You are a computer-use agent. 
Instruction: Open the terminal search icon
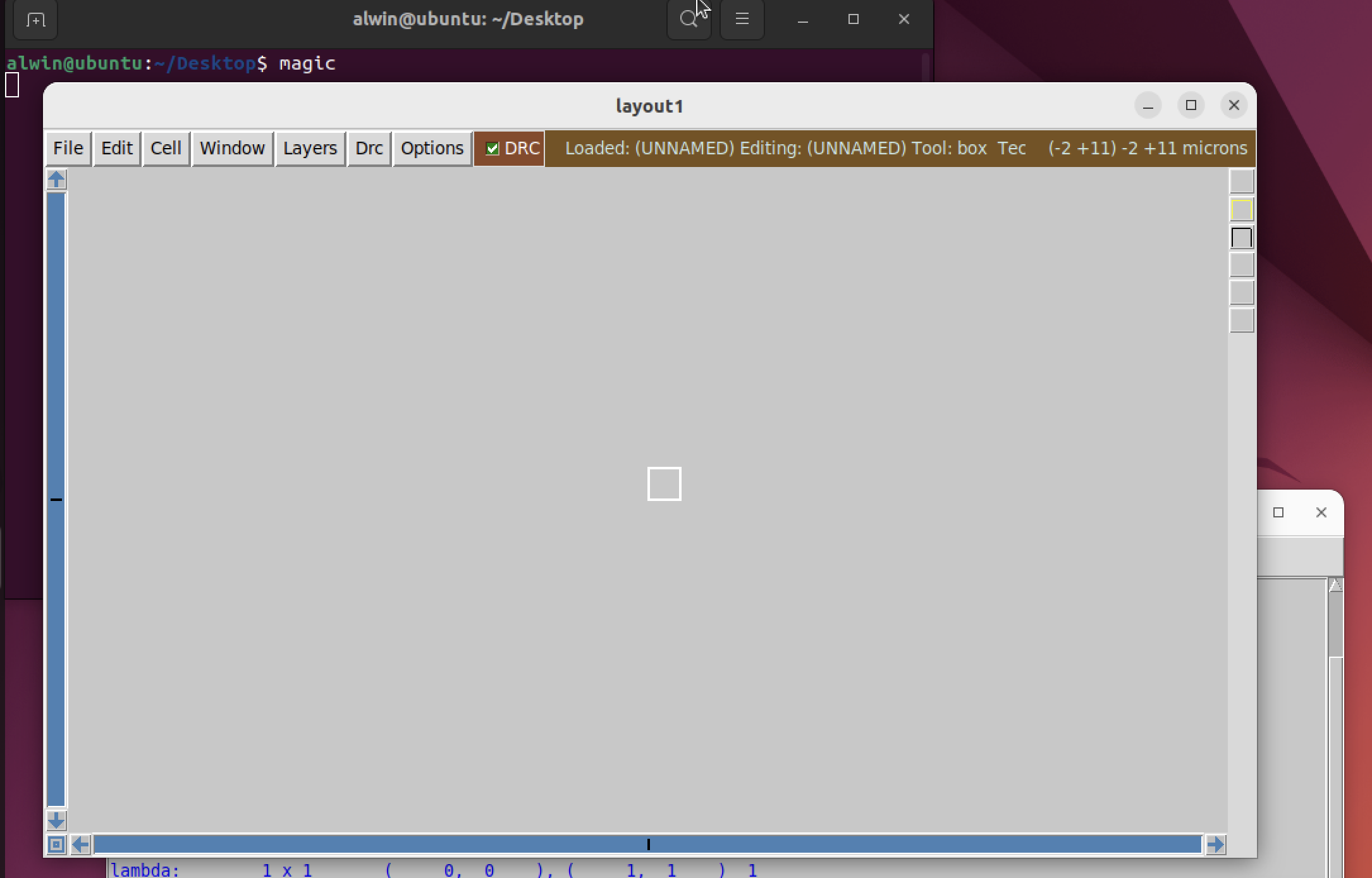(689, 20)
